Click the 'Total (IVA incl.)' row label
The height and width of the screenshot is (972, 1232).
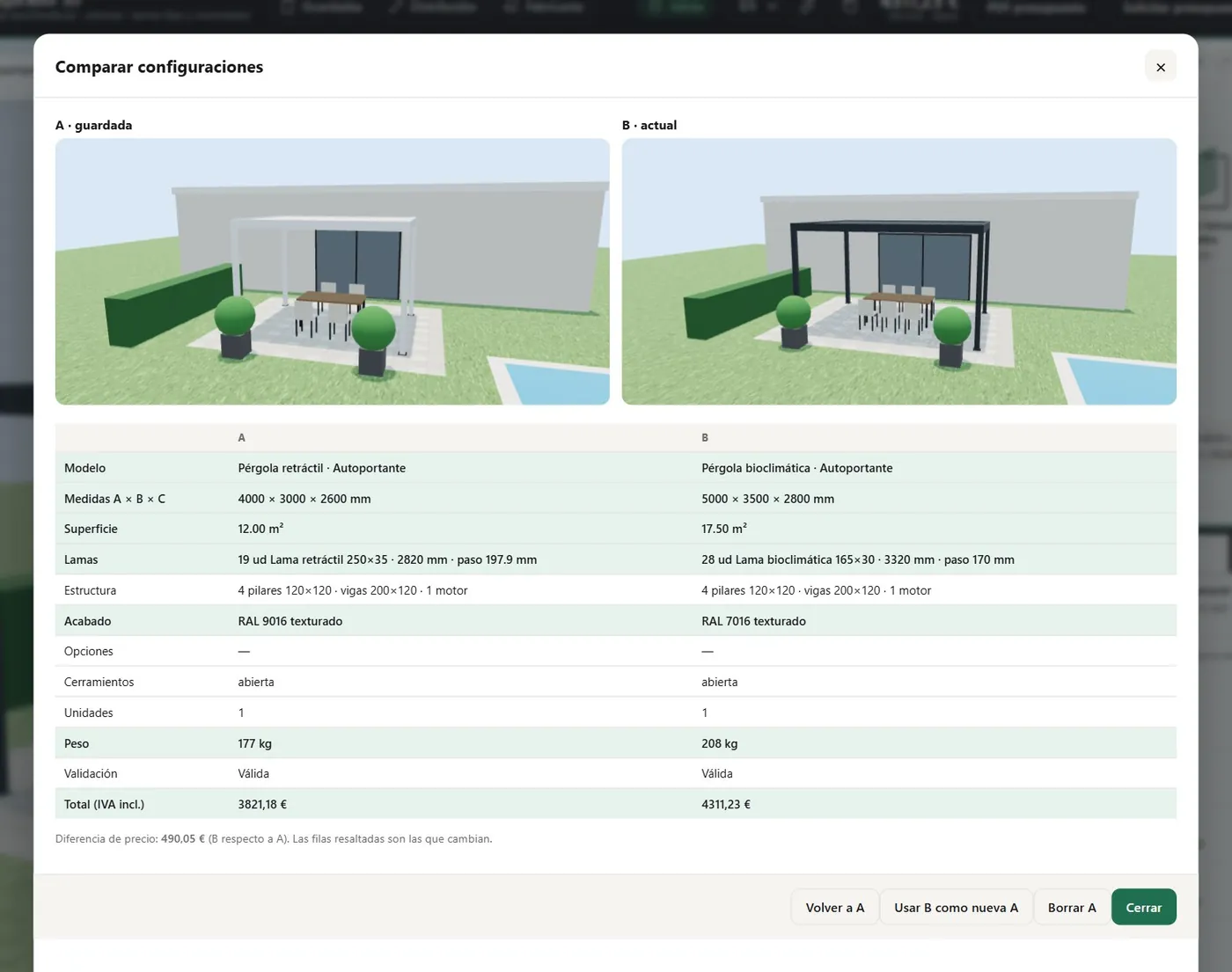coord(104,804)
